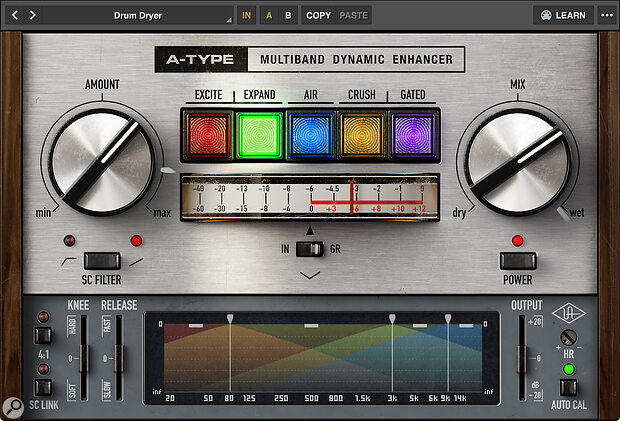Toggle the POWER switch

(518, 260)
